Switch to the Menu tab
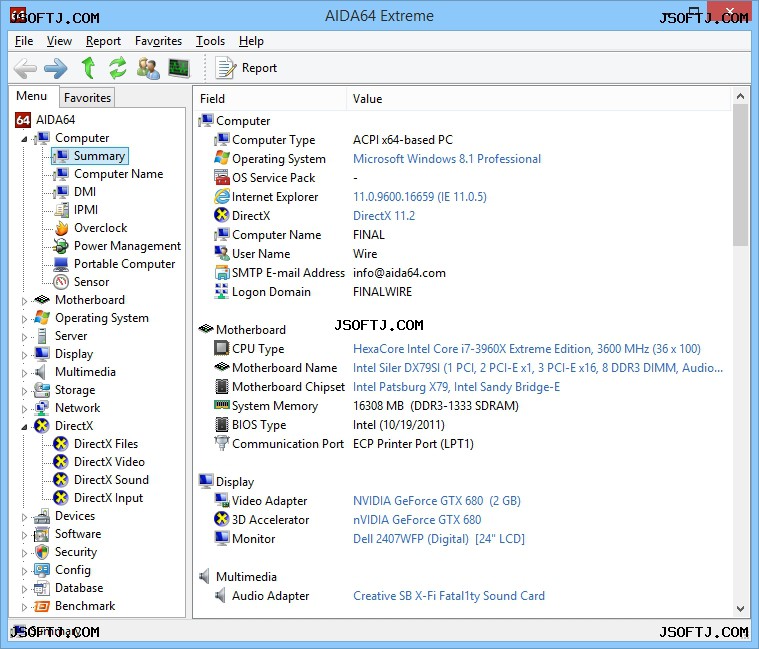Viewport: 759px width, 649px height. click(31, 96)
